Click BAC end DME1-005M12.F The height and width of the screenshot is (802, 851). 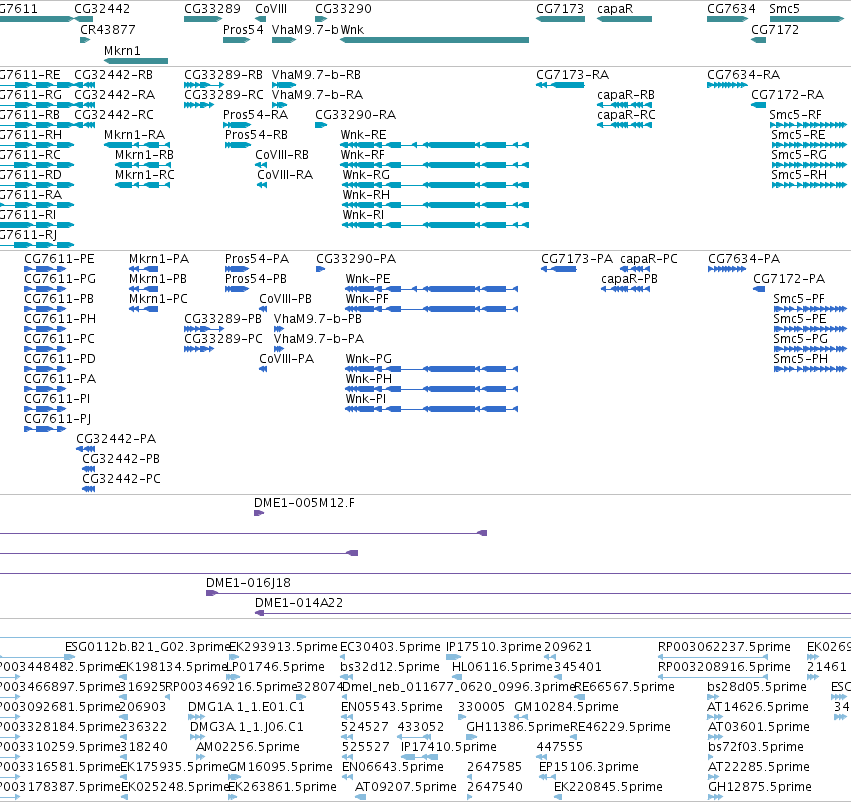point(304,503)
